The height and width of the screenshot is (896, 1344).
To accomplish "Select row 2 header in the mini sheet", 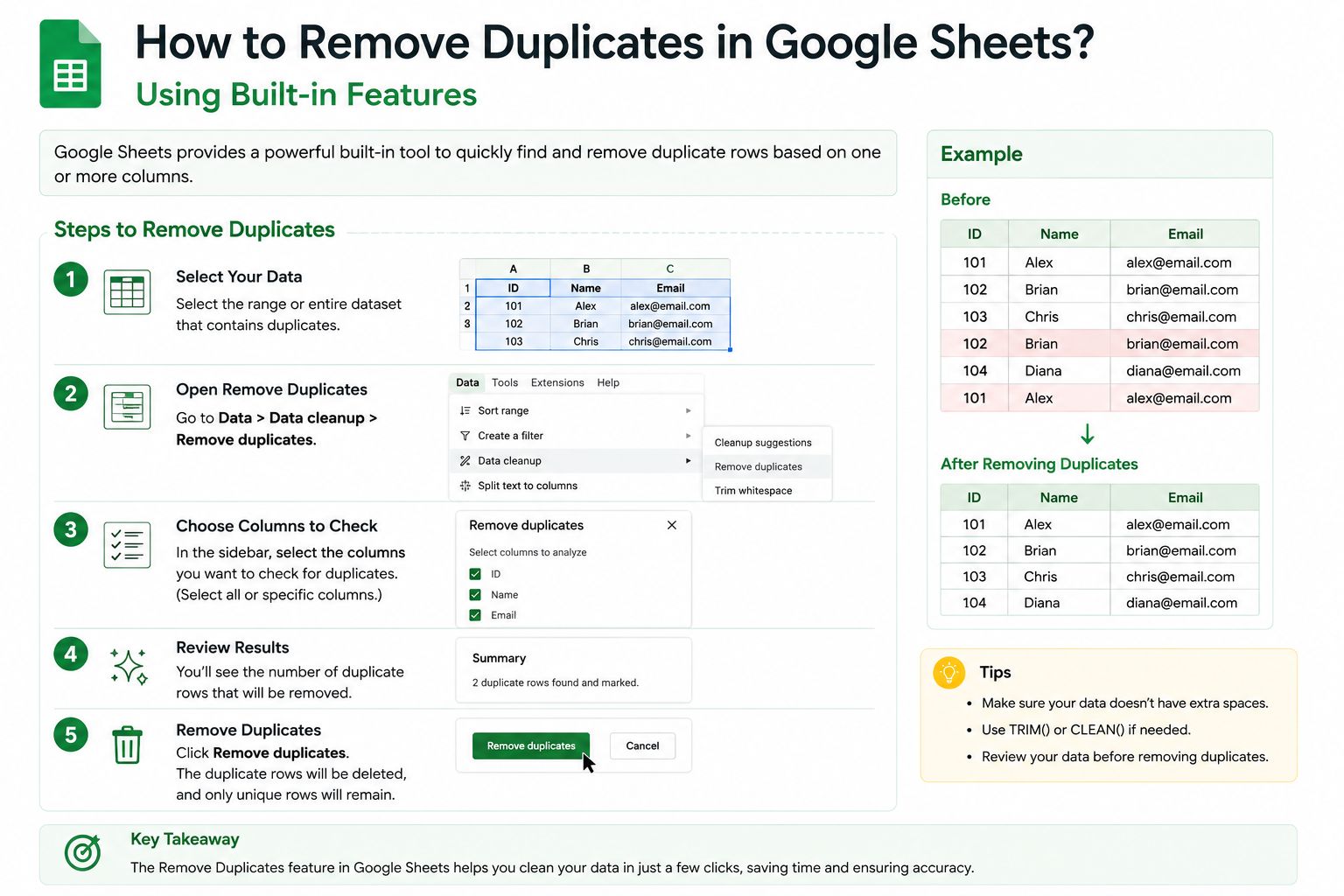I will pos(467,306).
